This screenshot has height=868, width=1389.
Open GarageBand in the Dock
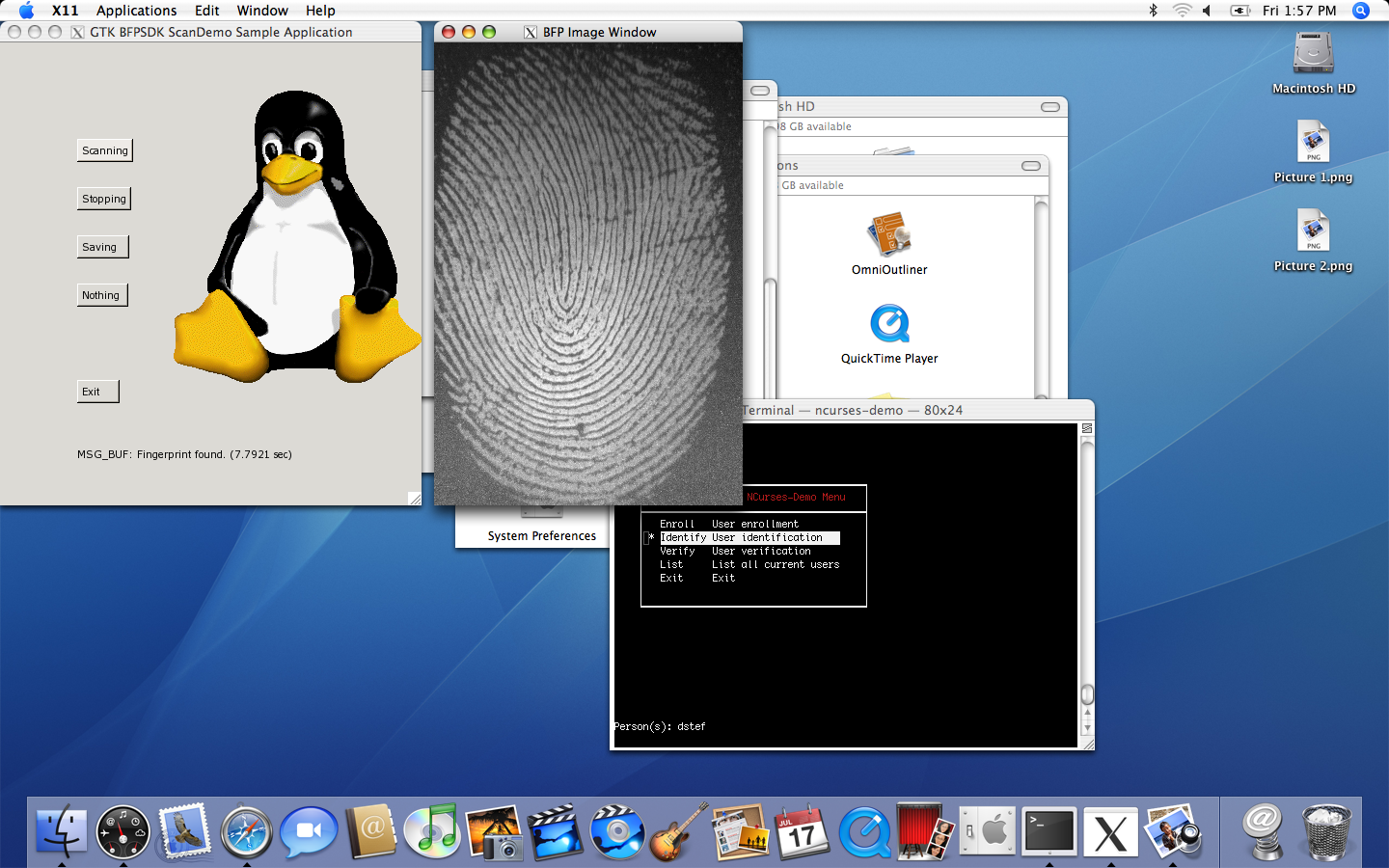point(678,832)
